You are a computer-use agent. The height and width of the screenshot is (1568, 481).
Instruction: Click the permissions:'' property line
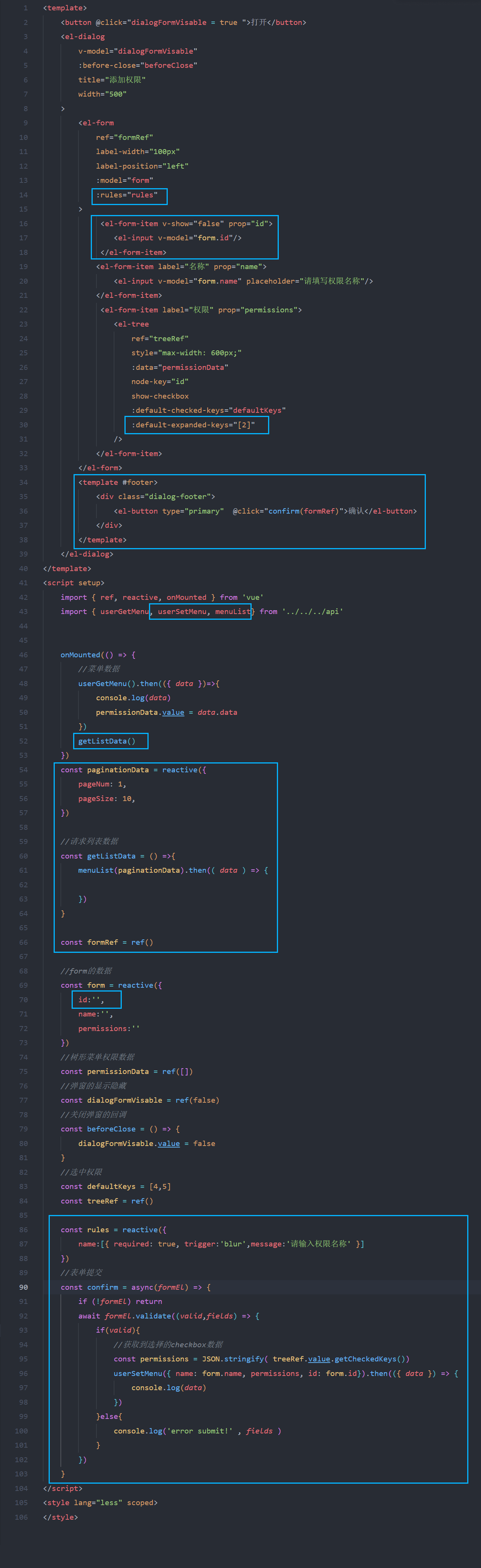pyautogui.click(x=109, y=1029)
